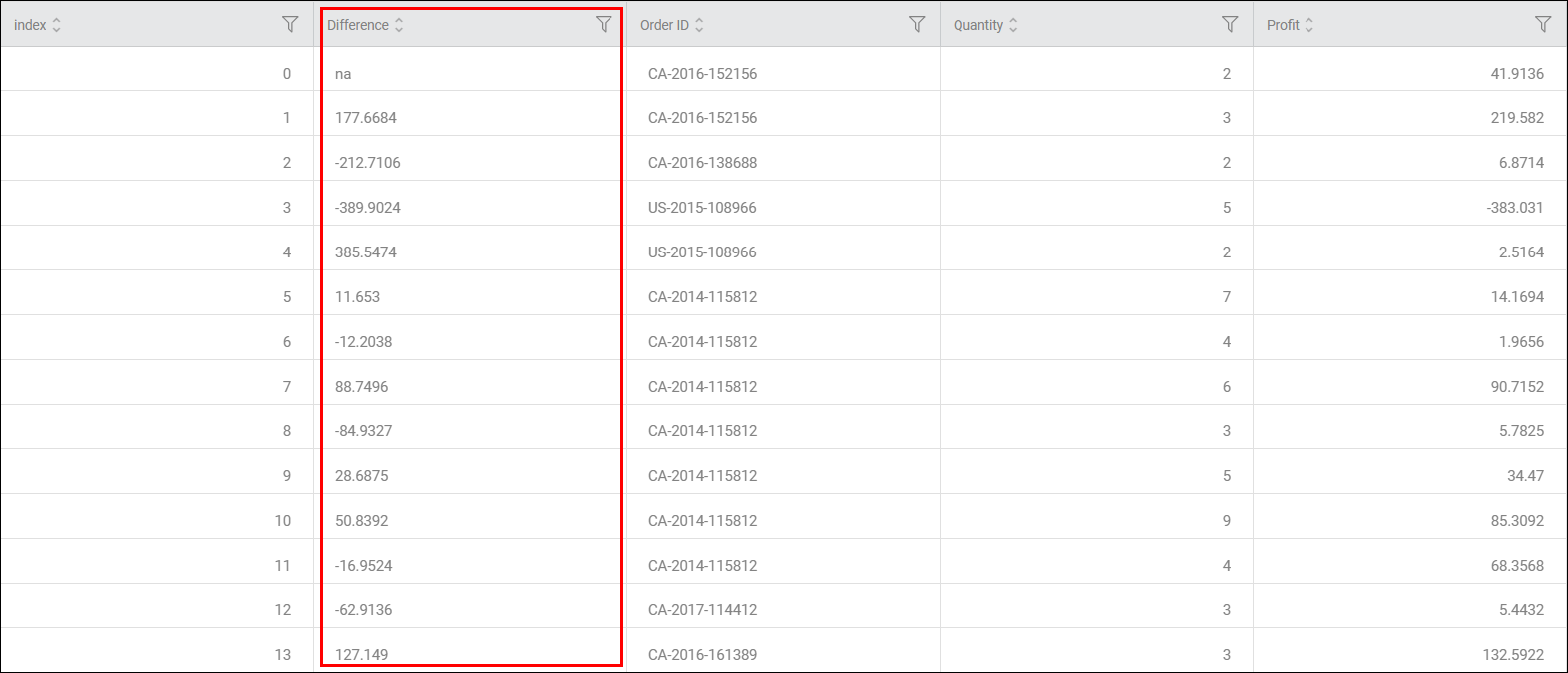Open filter for Order ID column
1568x673 pixels.
coord(917,24)
